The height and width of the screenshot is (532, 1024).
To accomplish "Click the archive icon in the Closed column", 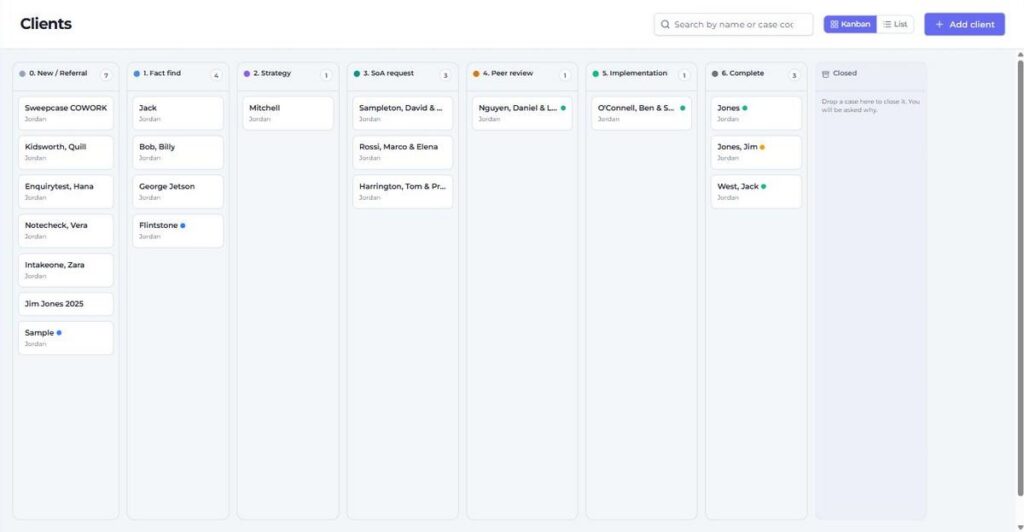I will click(x=825, y=74).
